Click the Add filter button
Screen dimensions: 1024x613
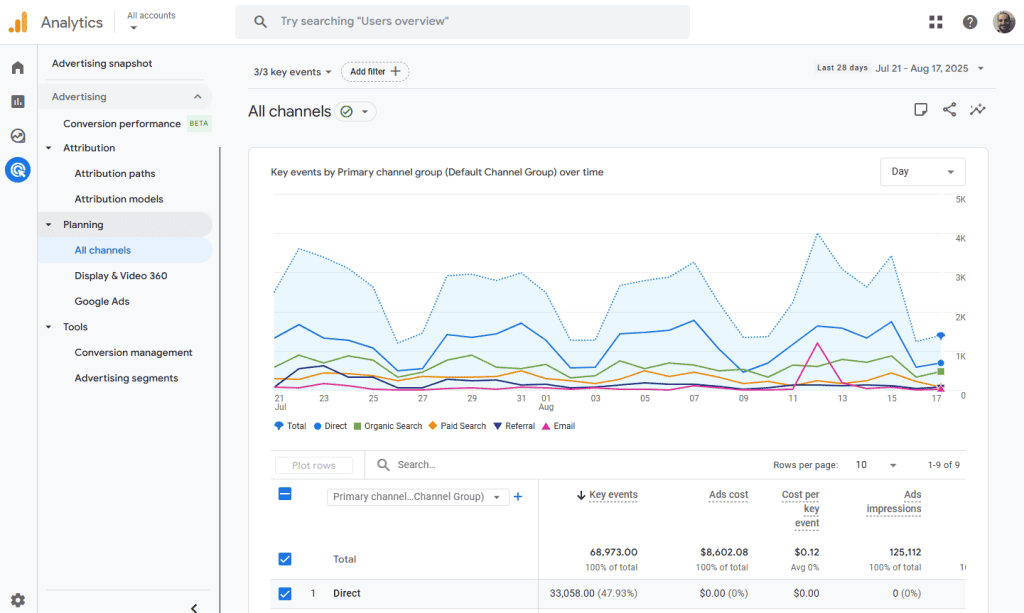coord(375,72)
